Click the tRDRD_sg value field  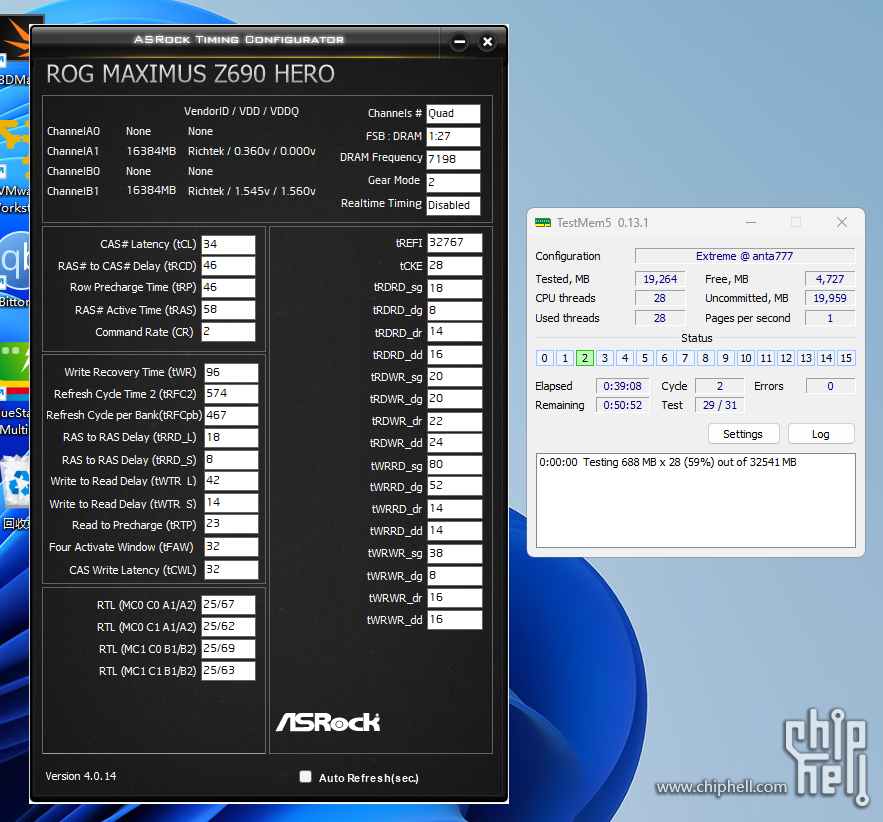coord(454,288)
